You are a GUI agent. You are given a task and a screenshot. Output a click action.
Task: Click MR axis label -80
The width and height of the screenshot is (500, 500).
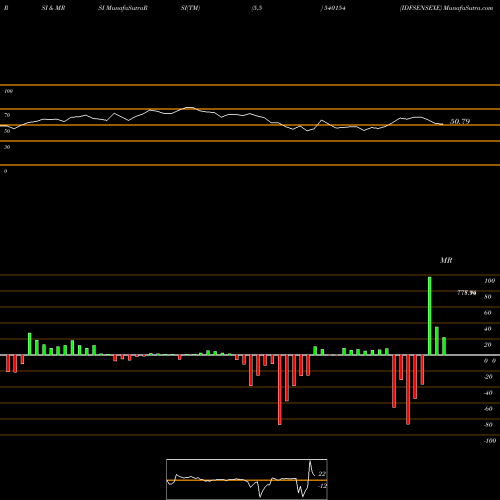488,425
